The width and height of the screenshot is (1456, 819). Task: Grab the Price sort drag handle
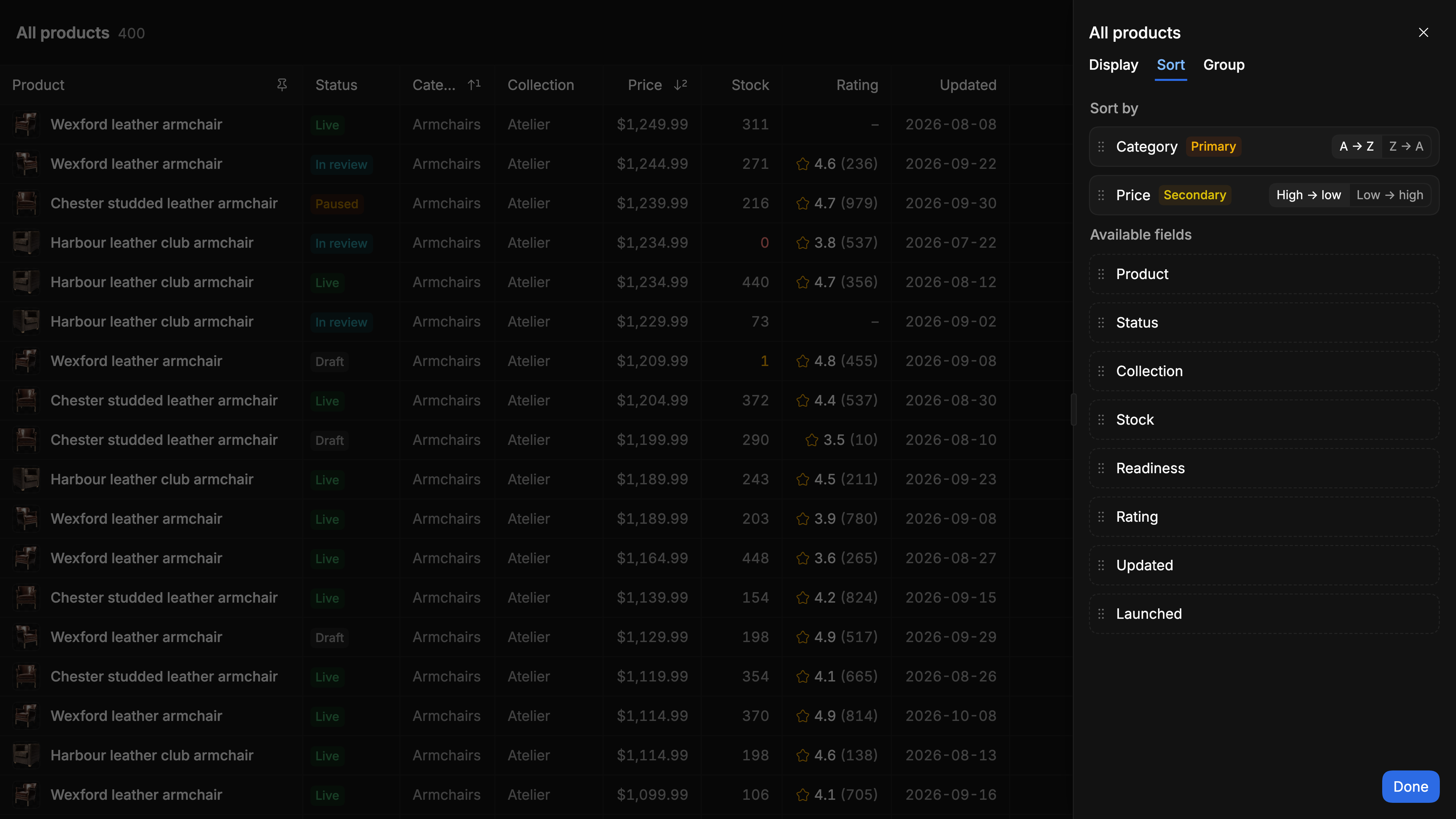tap(1101, 195)
